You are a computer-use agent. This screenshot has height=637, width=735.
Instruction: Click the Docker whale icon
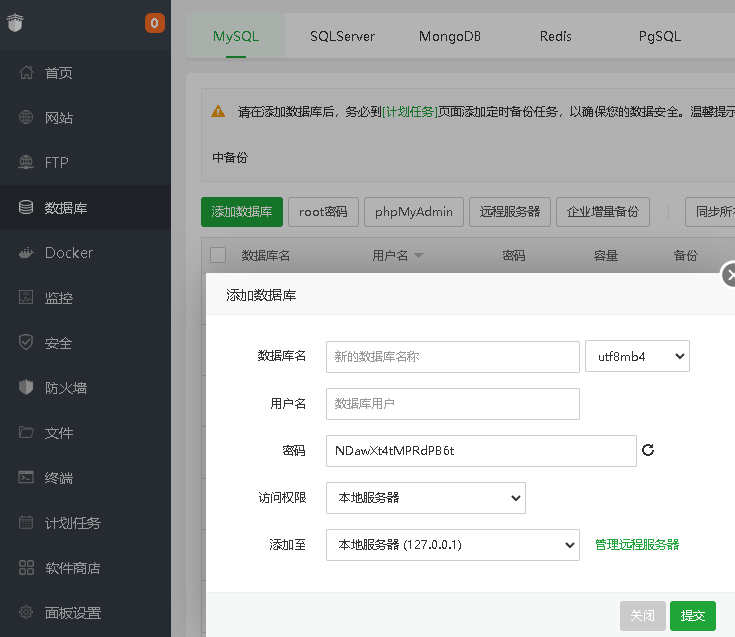pyautogui.click(x=26, y=253)
